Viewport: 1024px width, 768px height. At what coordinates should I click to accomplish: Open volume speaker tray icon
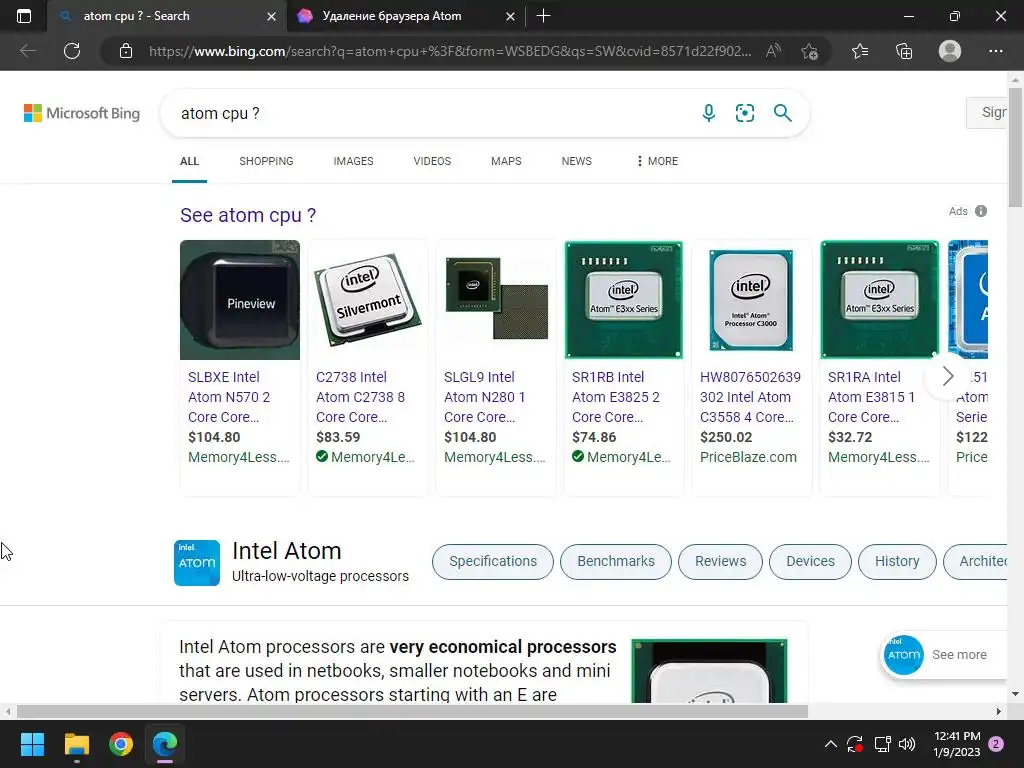[x=907, y=744]
